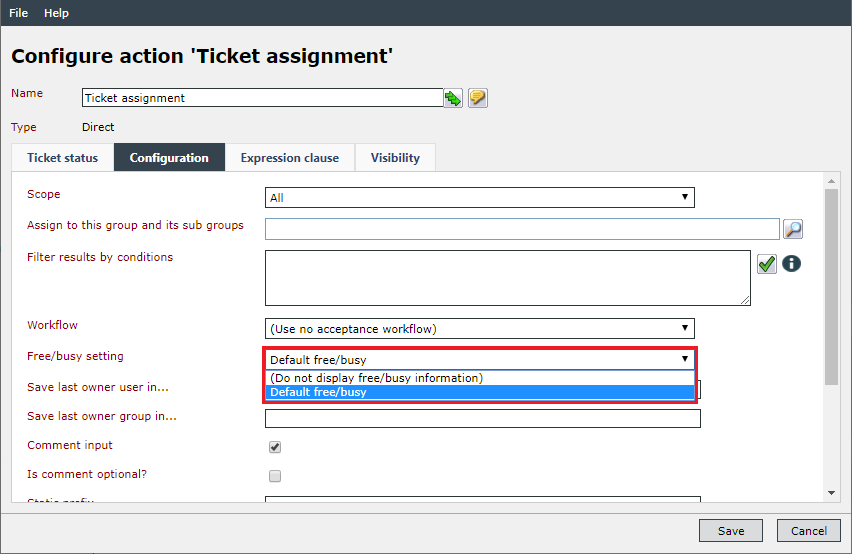Image resolution: width=852 pixels, height=554 pixels.
Task: Switch to the Ticket status tab
Action: pos(62,158)
